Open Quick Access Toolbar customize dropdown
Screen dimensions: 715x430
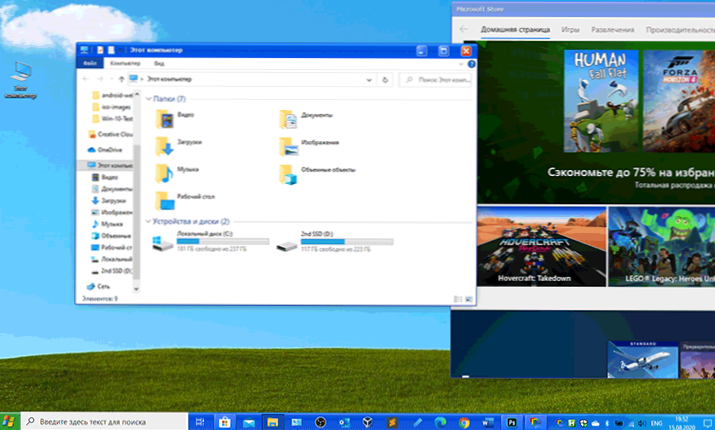[121, 50]
